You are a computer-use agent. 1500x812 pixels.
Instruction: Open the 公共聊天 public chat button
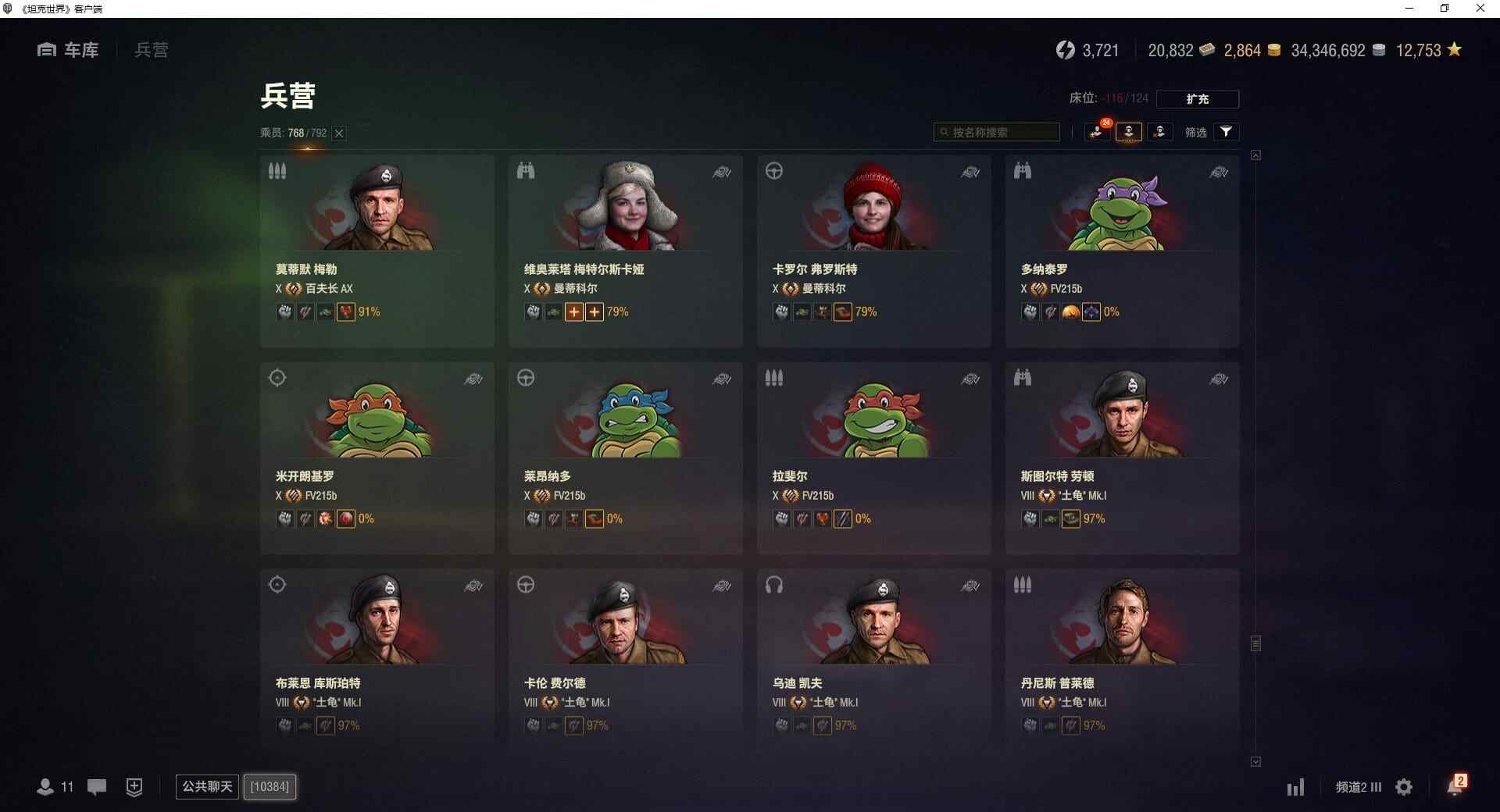click(x=207, y=786)
